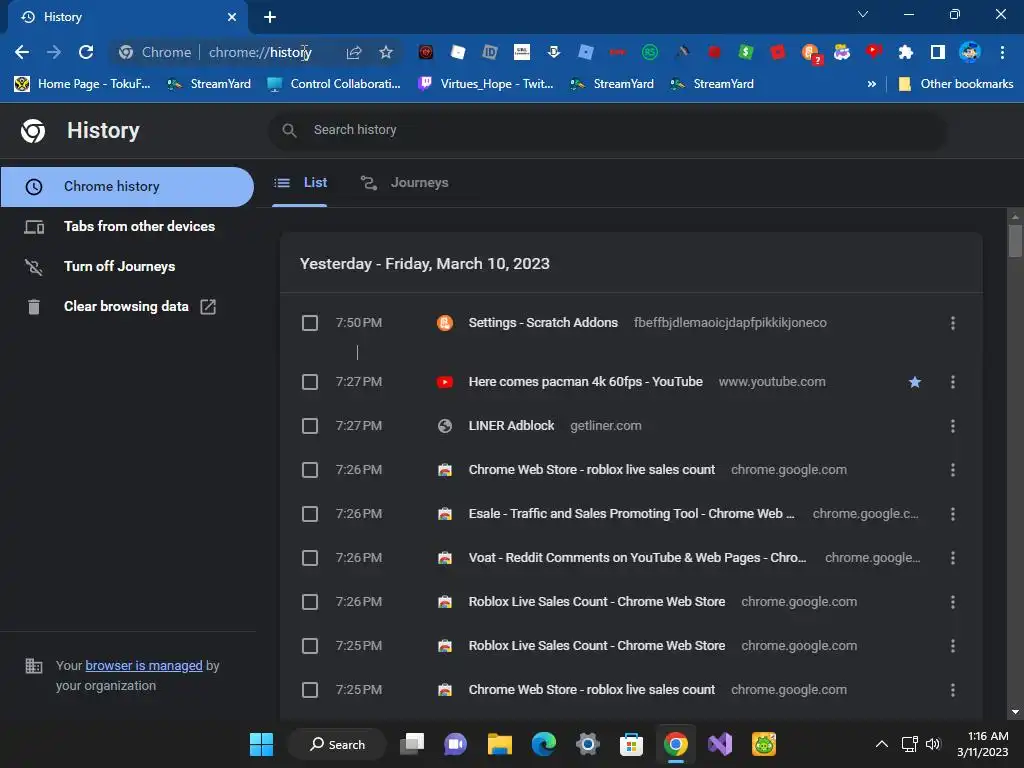Check the Here comes pacman YouTube entry
1024x768 pixels.
pyautogui.click(x=310, y=381)
